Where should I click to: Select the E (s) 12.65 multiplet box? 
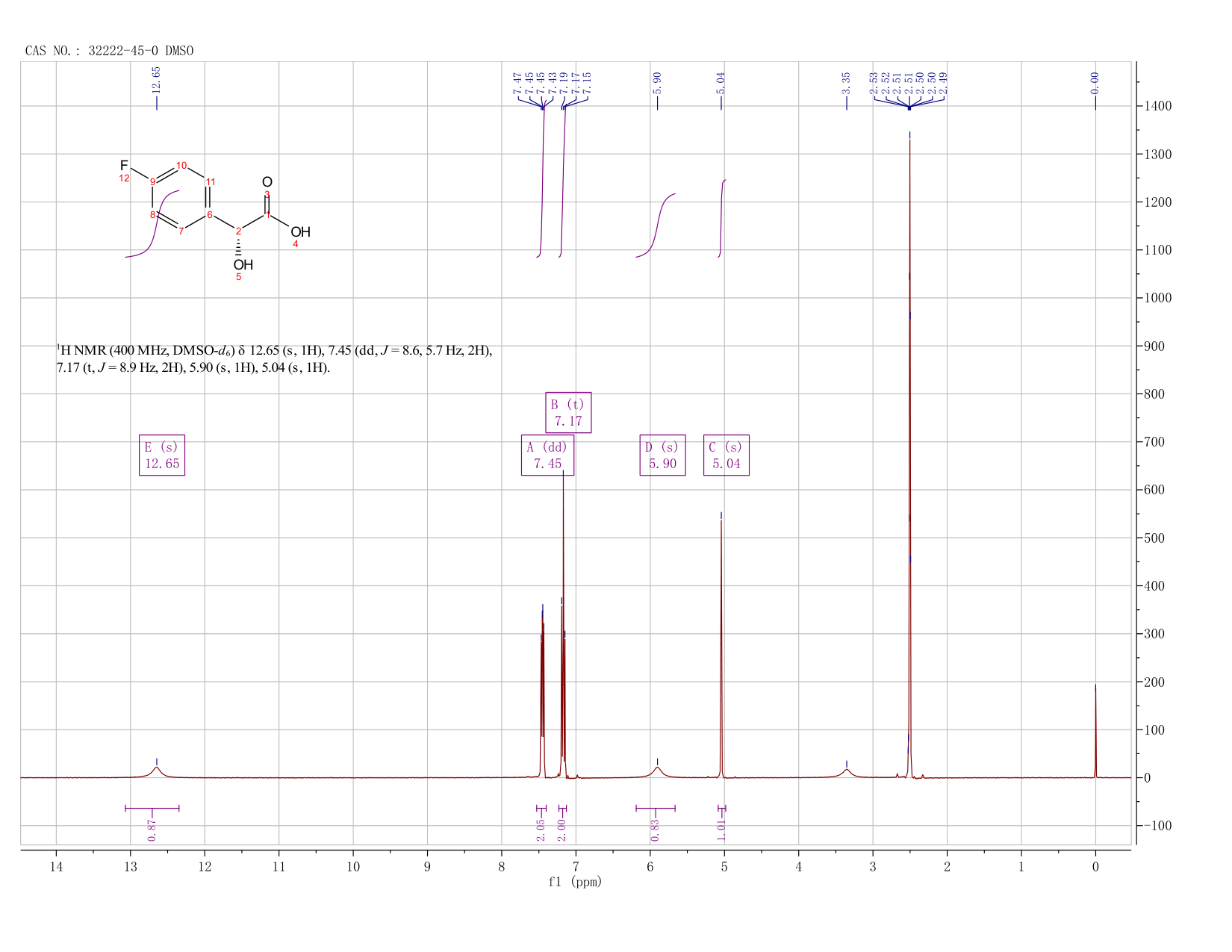pyautogui.click(x=162, y=455)
